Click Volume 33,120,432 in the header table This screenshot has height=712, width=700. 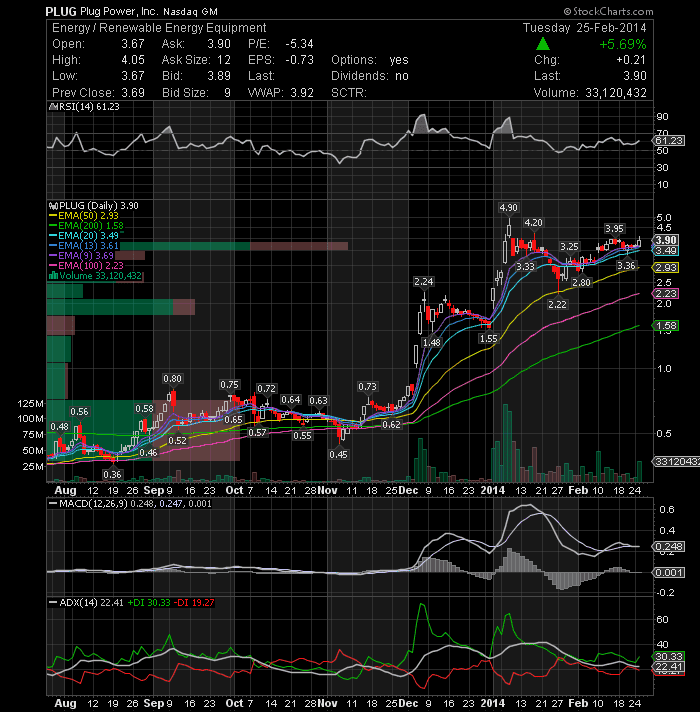(x=590, y=93)
